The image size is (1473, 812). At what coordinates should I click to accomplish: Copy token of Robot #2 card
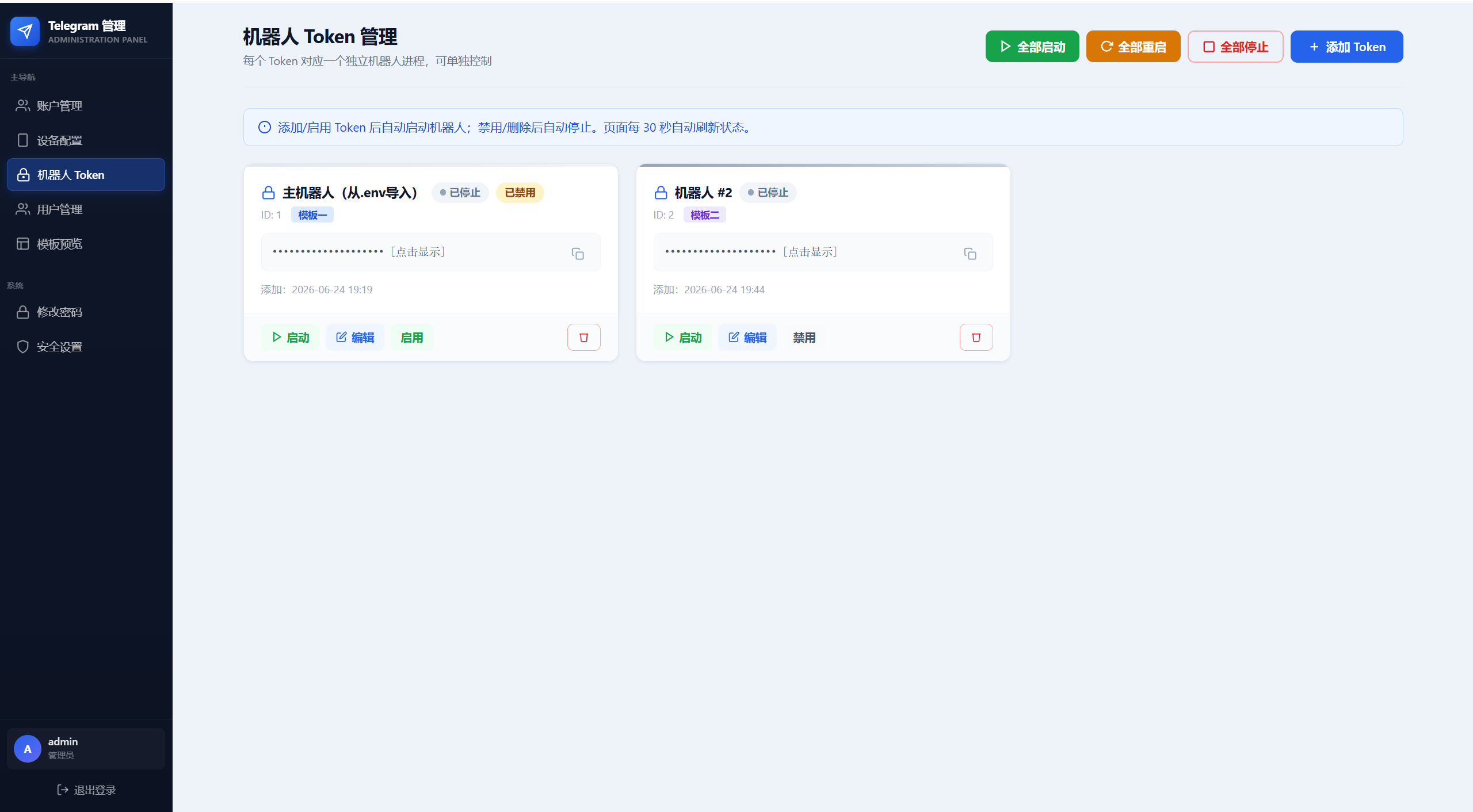point(970,254)
